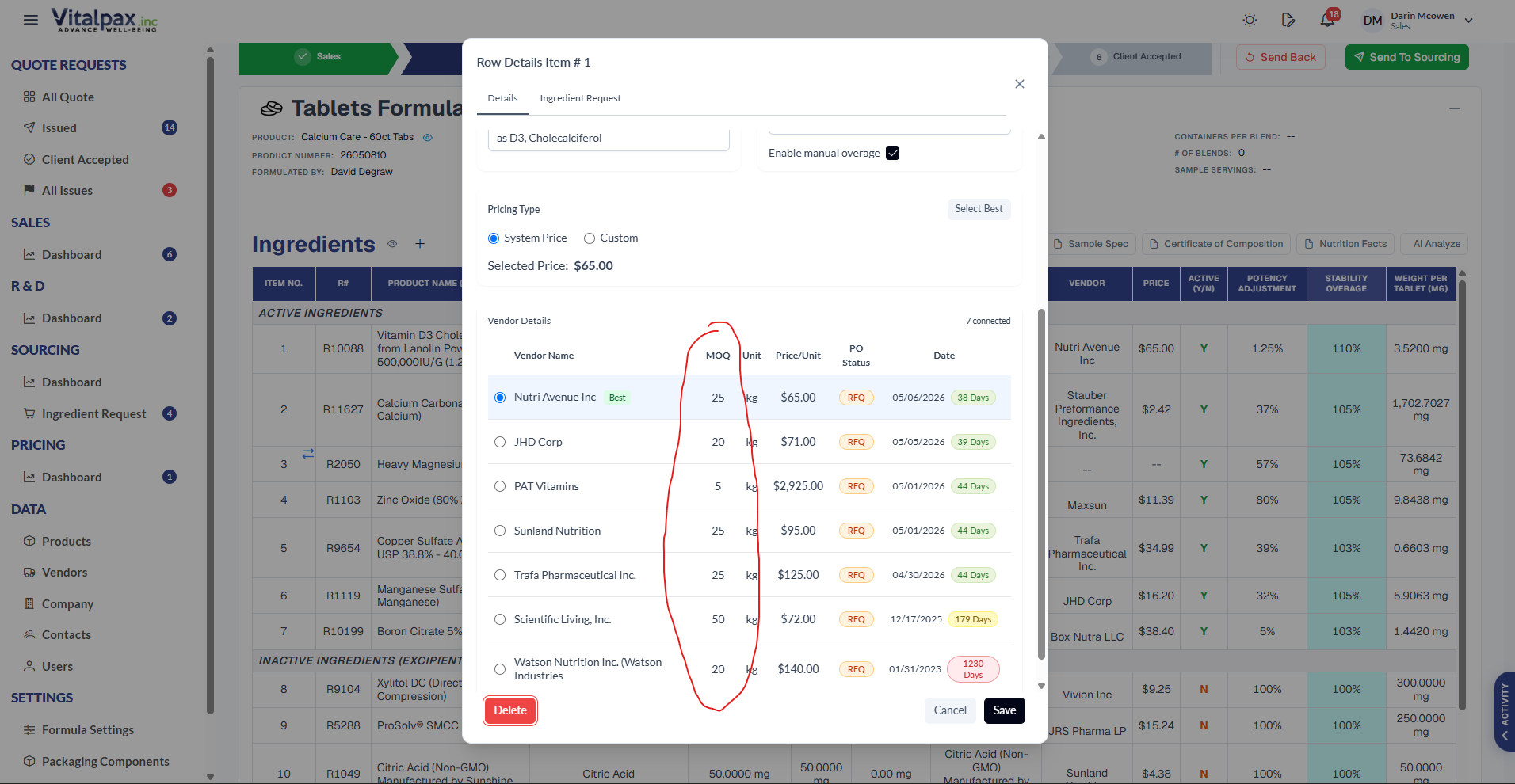This screenshot has height=784, width=1515.
Task: Select PAT Vitamins vendor radio
Action: [x=500, y=486]
